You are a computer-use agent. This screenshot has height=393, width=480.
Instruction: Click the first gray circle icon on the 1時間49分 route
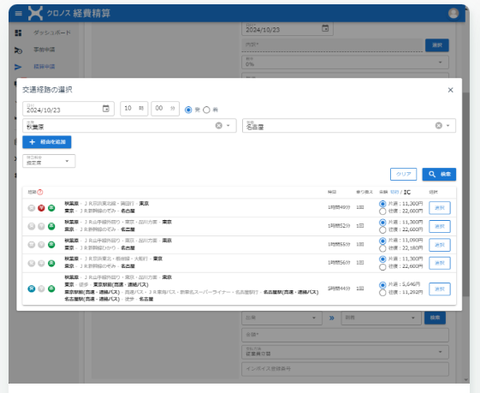tap(31, 208)
